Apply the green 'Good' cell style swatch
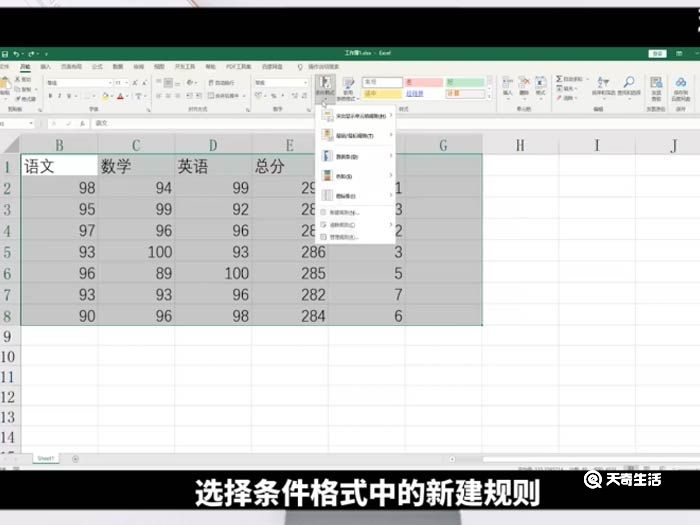The width and height of the screenshot is (700, 525). (x=466, y=83)
